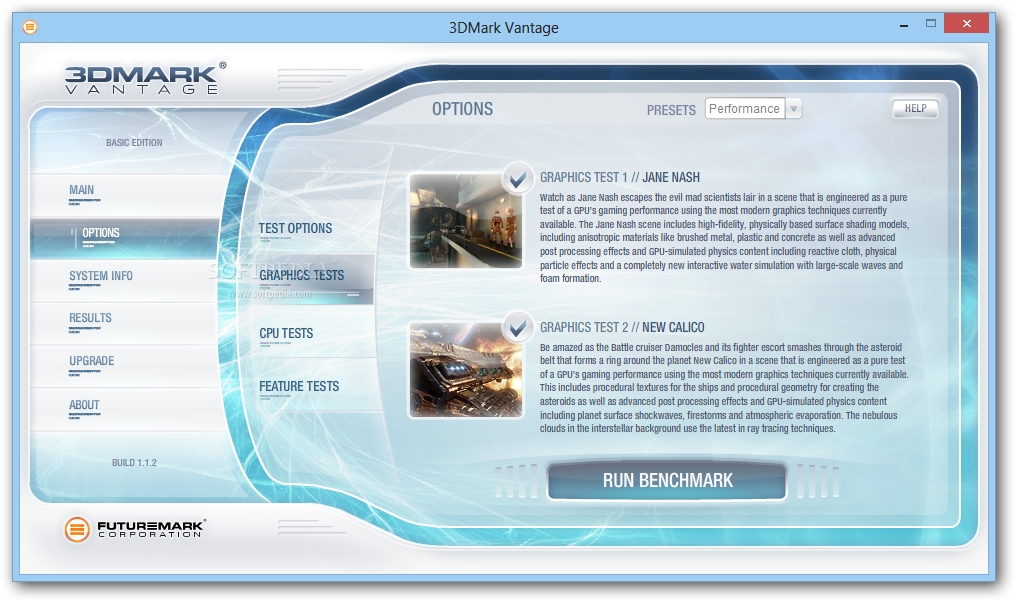Select the Options menu item

124,238
